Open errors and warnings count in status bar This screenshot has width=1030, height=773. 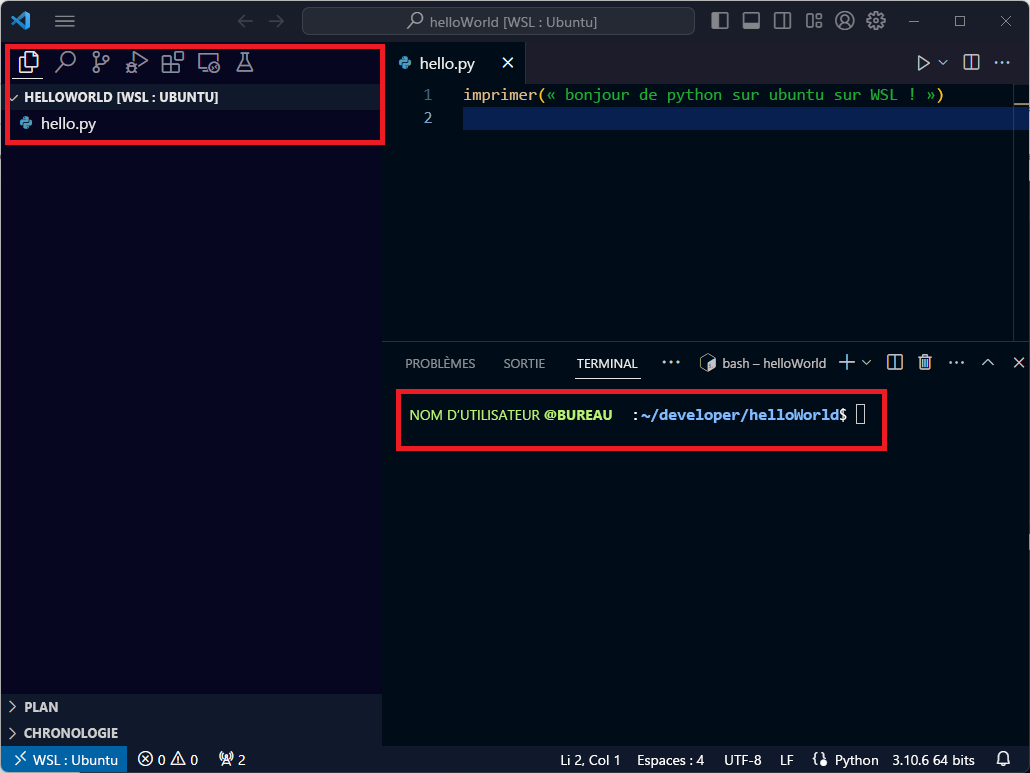pyautogui.click(x=168, y=759)
